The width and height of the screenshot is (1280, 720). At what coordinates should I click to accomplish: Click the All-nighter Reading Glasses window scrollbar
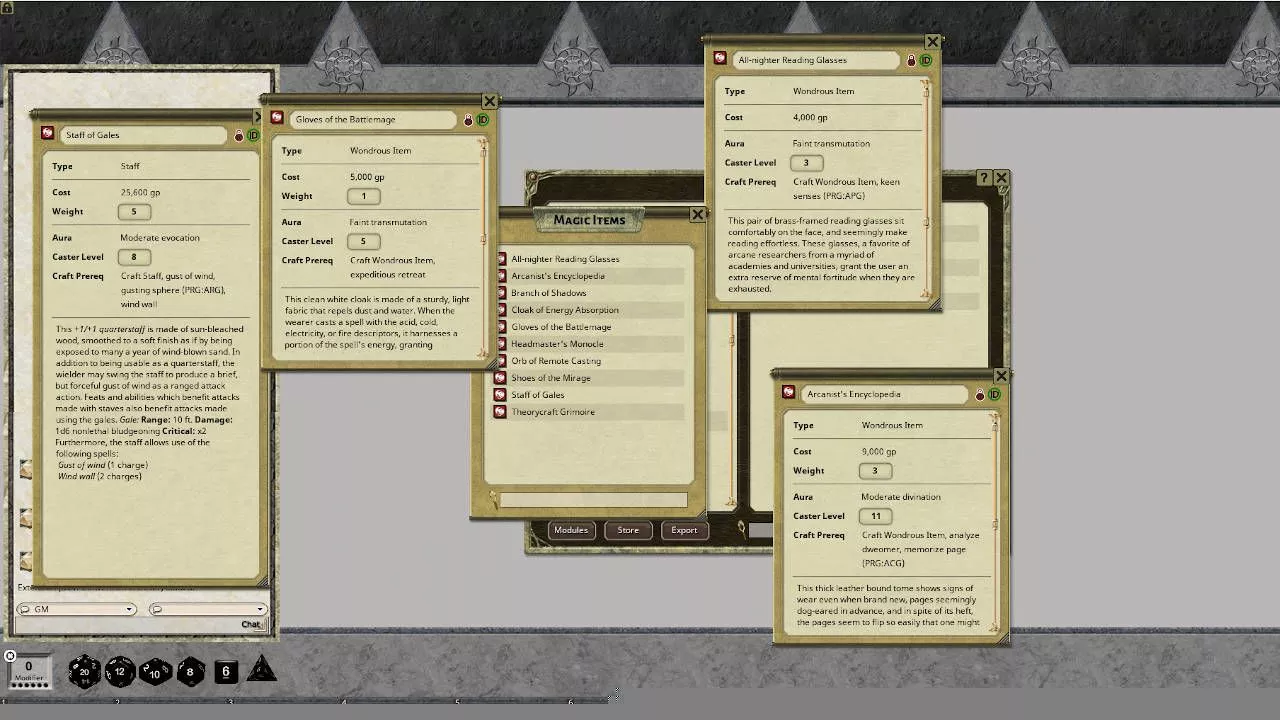(926, 188)
